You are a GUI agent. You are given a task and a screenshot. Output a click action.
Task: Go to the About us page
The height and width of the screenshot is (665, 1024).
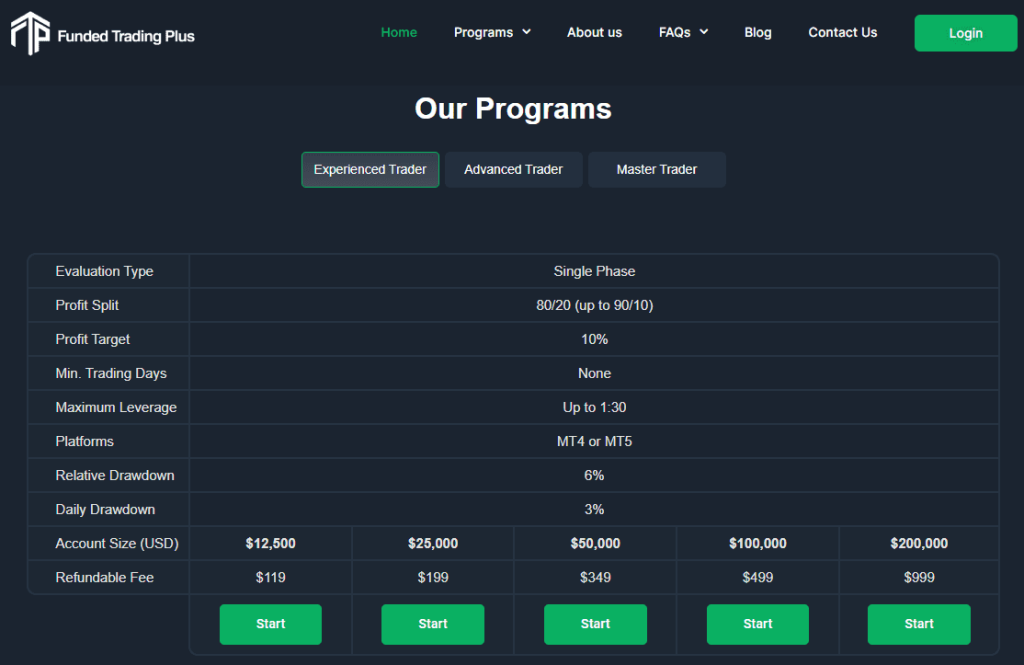click(x=594, y=33)
